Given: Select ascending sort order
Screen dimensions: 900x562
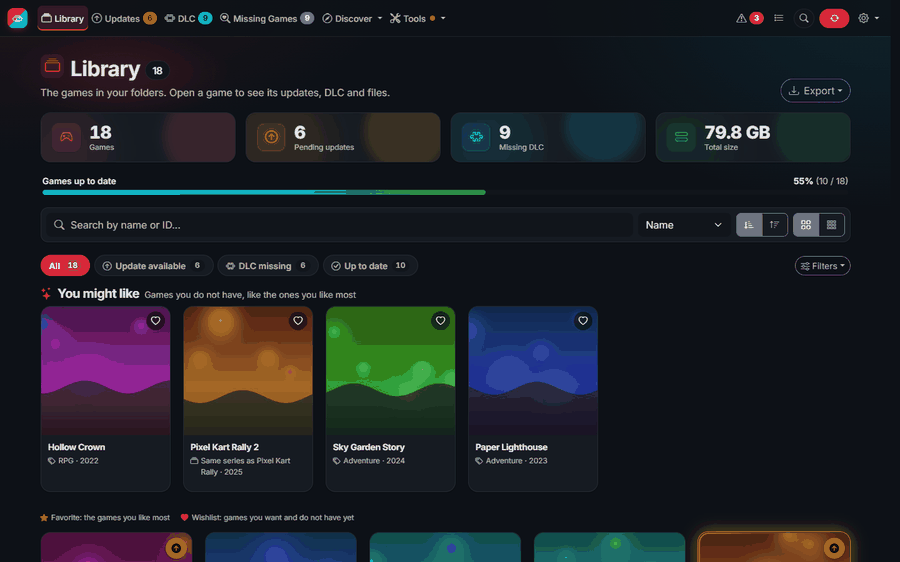Looking at the screenshot, I should (x=749, y=225).
